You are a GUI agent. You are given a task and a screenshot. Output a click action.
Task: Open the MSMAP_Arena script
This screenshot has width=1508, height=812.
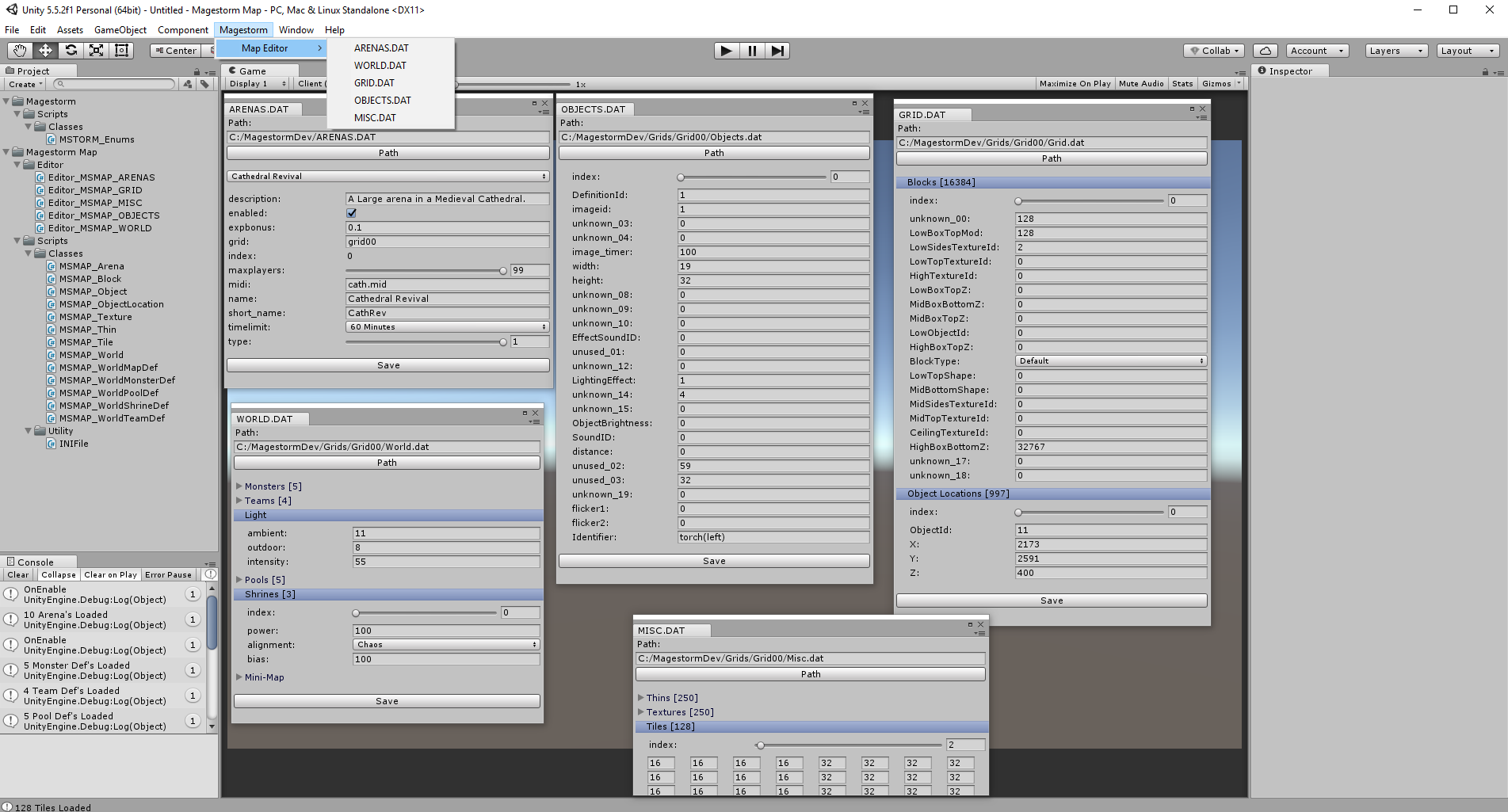click(91, 266)
